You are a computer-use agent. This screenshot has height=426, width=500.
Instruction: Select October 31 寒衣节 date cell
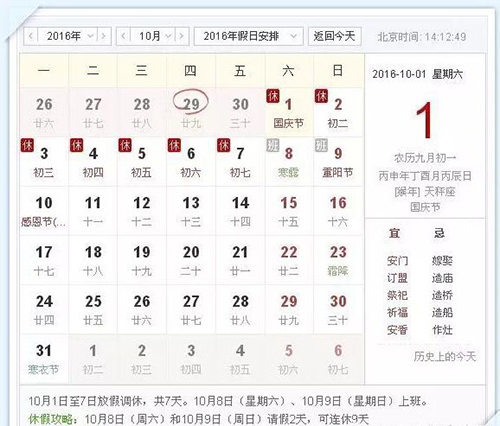point(44,359)
